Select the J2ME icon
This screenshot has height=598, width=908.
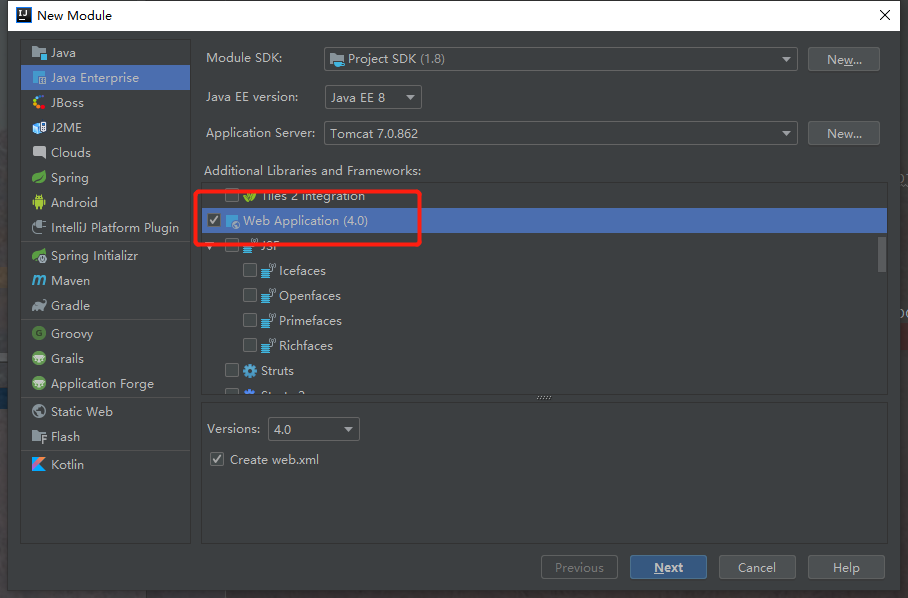[x=39, y=127]
